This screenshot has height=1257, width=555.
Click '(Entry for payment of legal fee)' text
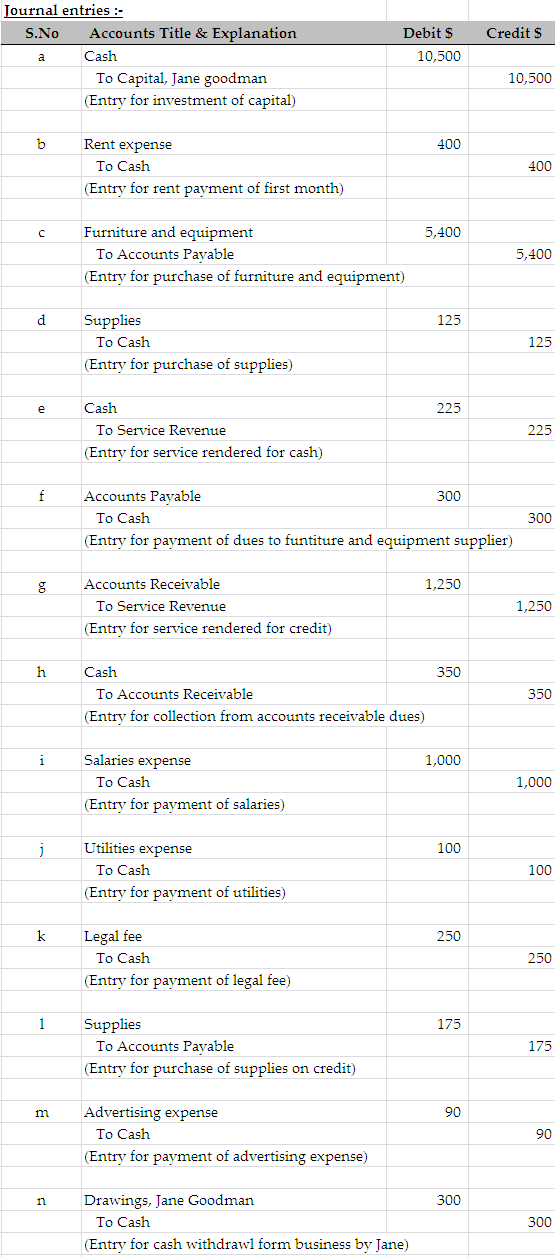coord(187,980)
